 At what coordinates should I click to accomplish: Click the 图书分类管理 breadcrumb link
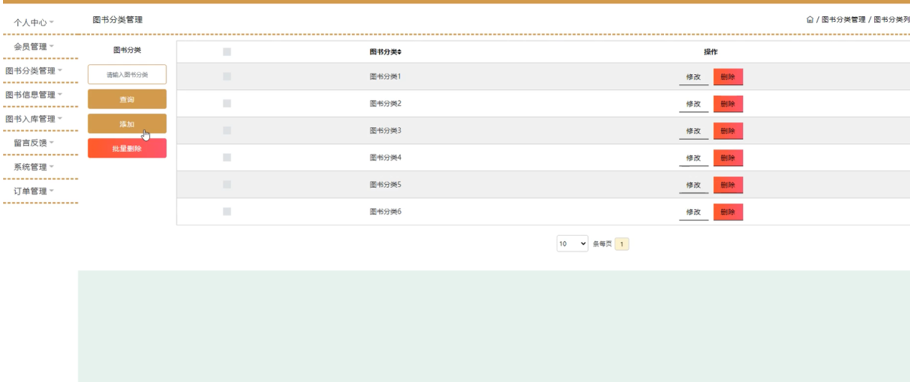tap(843, 20)
